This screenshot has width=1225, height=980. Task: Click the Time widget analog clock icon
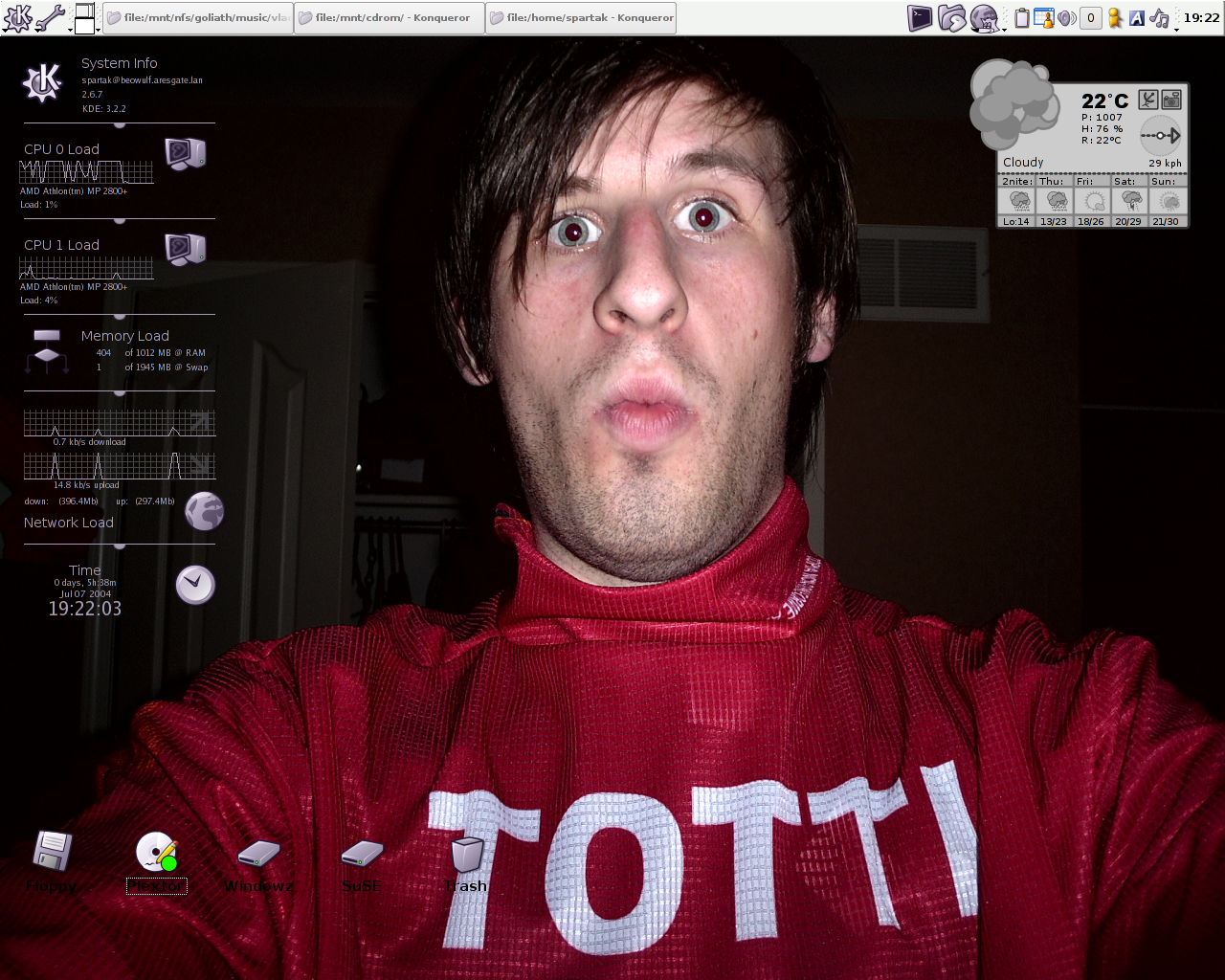coord(195,584)
